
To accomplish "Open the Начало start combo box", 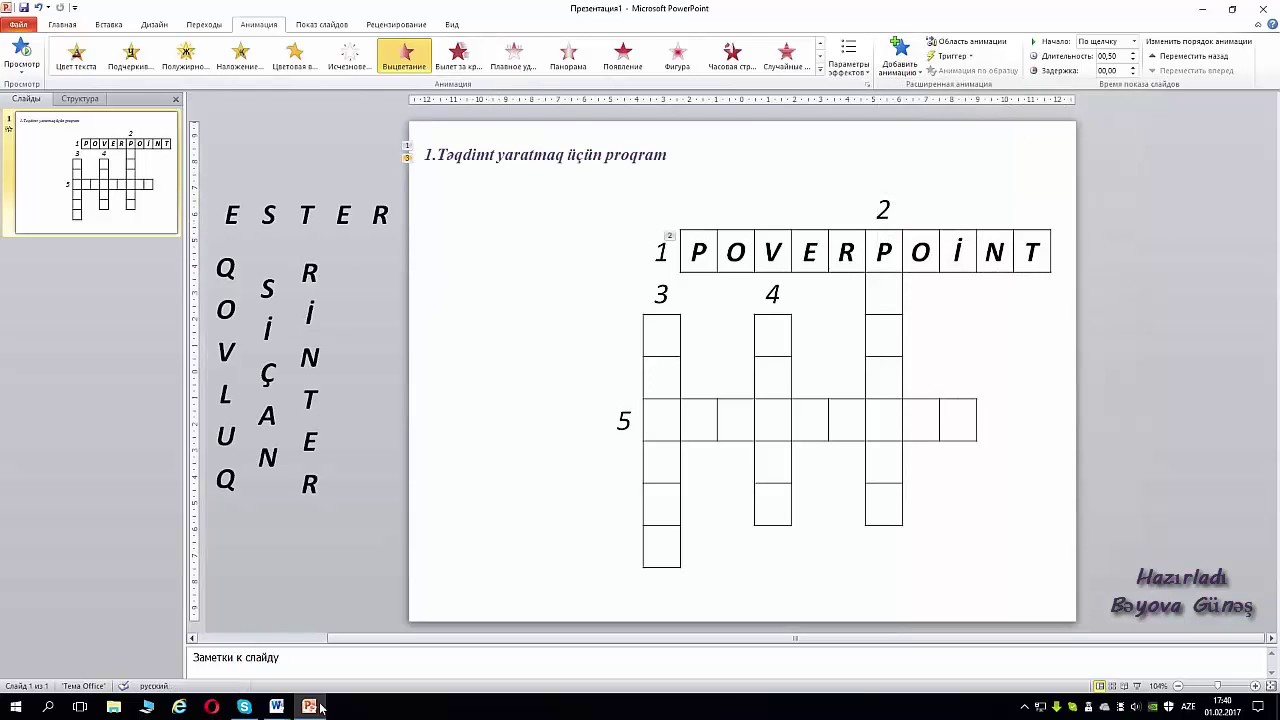I will tap(1107, 41).
